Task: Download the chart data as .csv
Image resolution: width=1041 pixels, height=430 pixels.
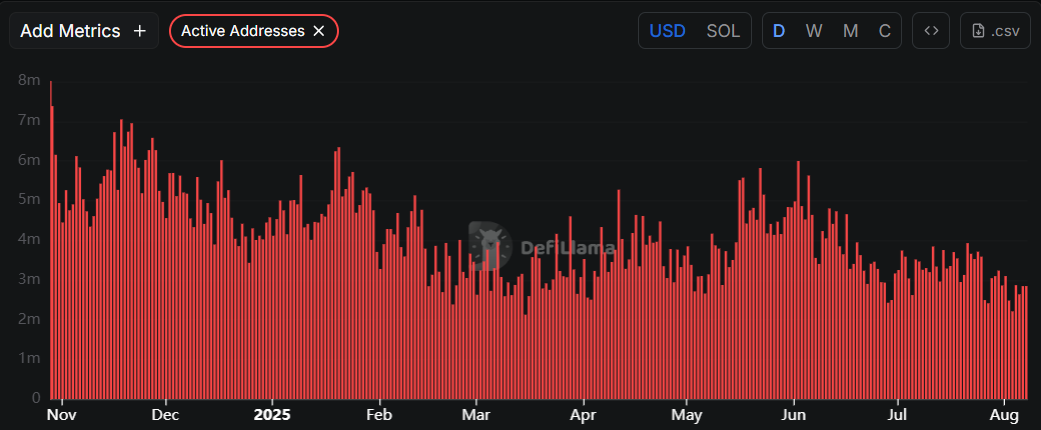Action: click(x=995, y=31)
